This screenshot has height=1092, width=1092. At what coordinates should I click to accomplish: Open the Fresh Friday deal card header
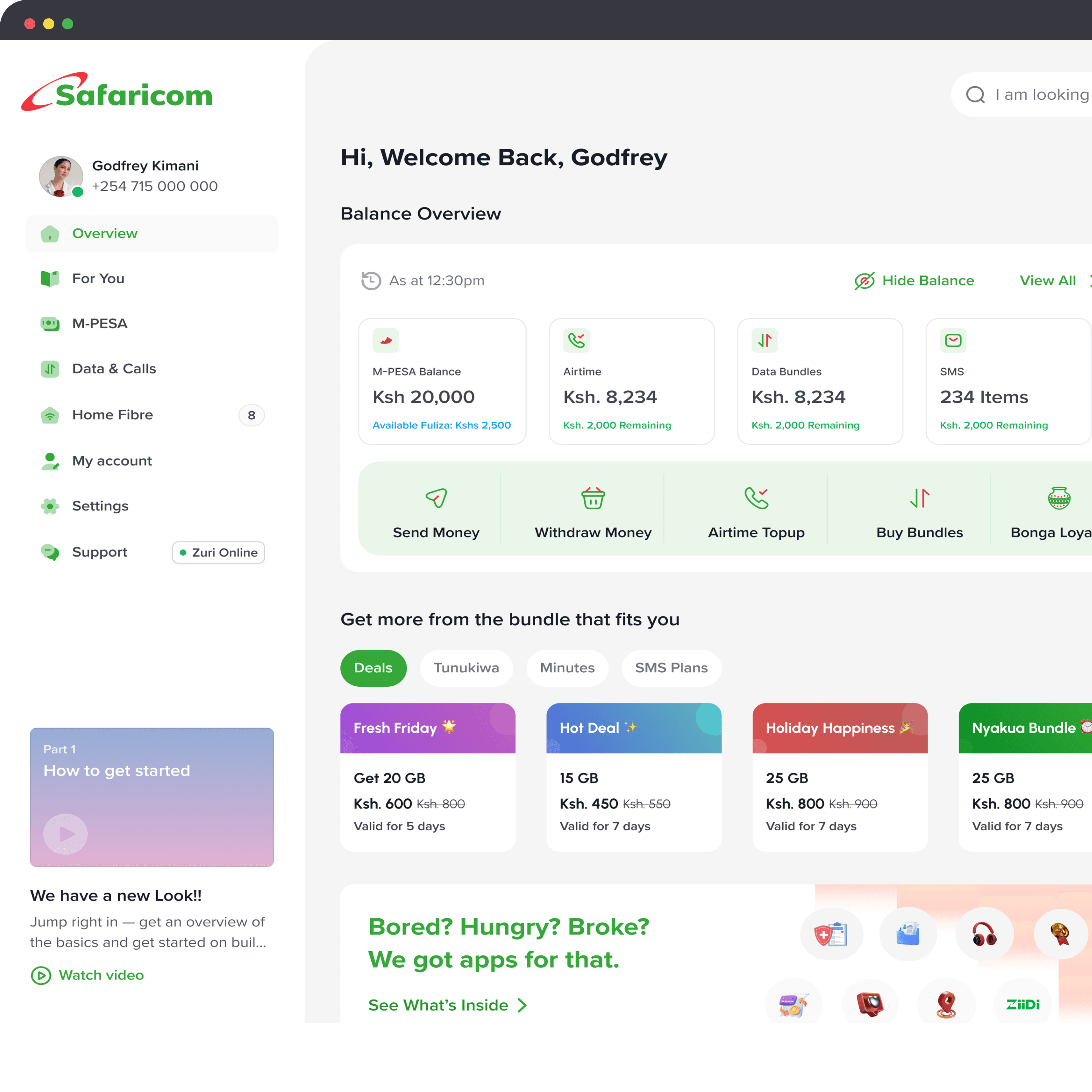tap(428, 728)
